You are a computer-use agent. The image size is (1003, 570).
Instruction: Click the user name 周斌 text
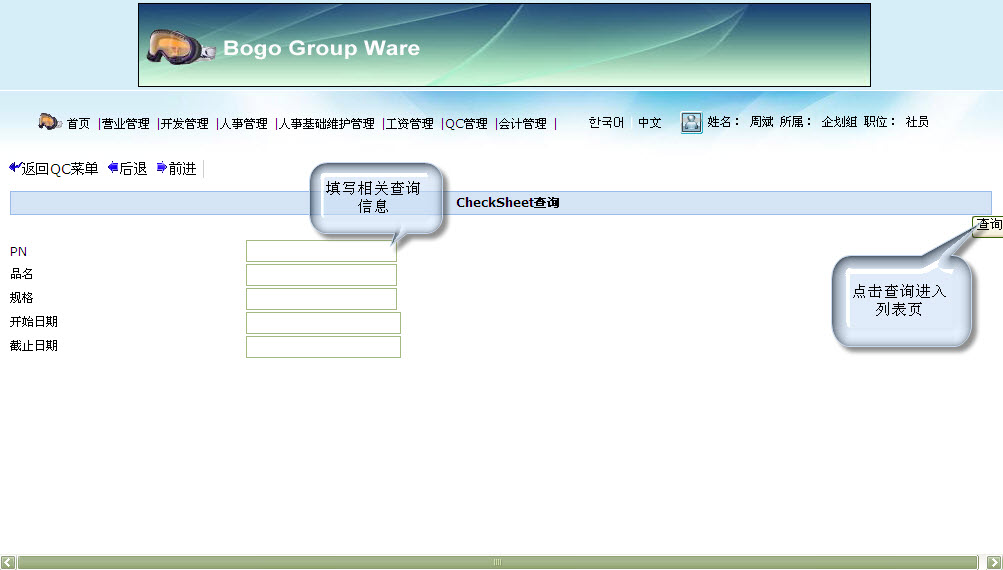(x=761, y=122)
